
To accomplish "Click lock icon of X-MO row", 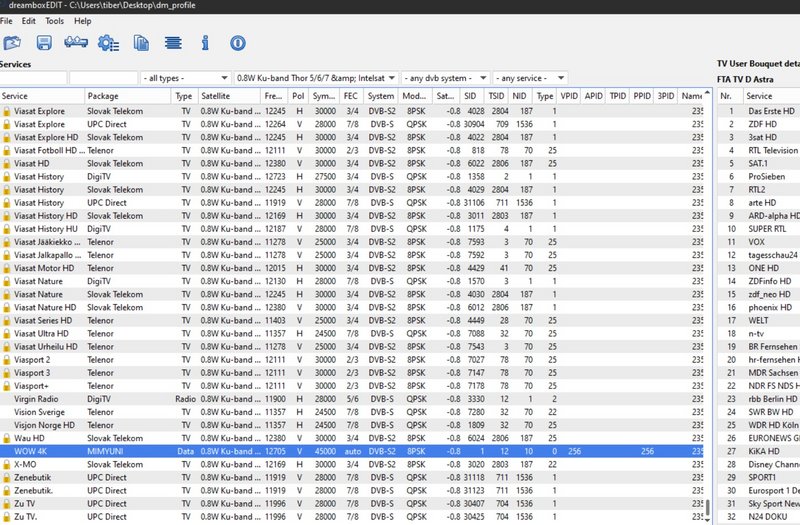I will (7, 465).
